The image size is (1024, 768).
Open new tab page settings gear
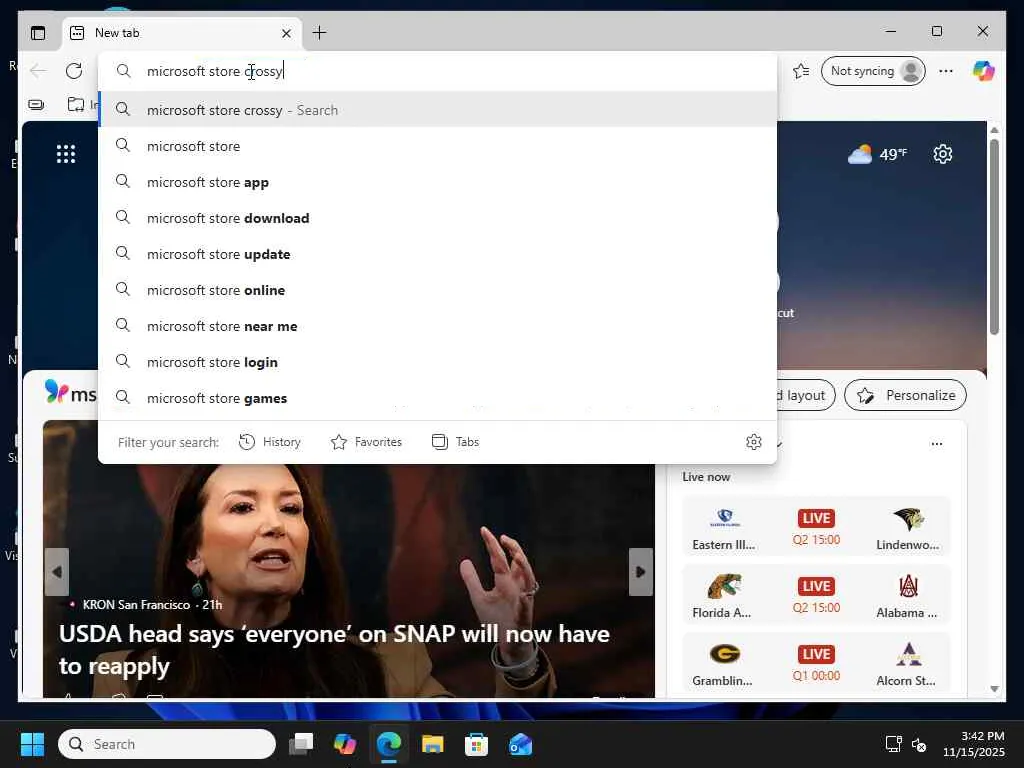tap(942, 154)
